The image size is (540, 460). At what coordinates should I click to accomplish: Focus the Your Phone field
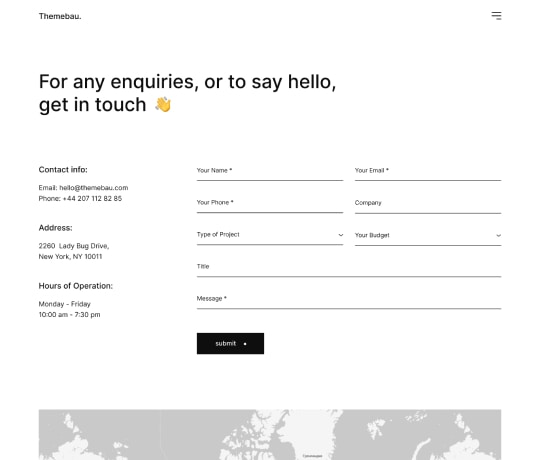coord(270,203)
